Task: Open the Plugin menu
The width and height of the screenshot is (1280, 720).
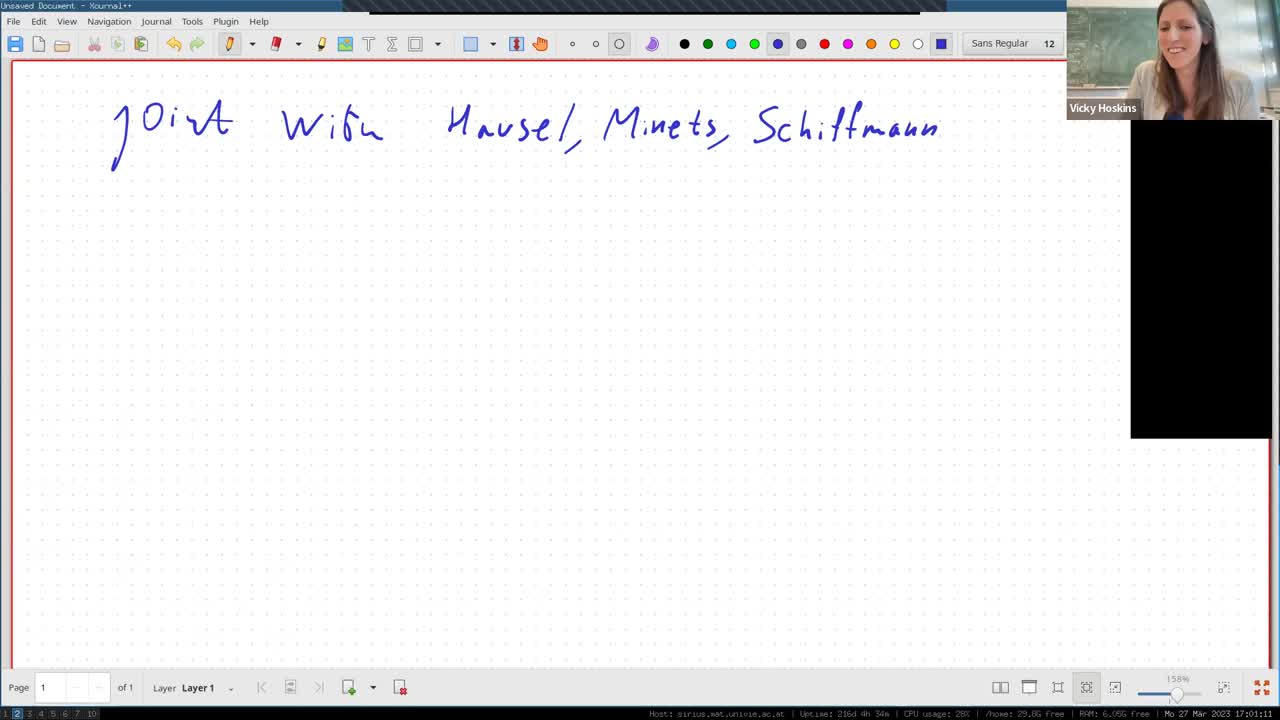Action: [226, 21]
